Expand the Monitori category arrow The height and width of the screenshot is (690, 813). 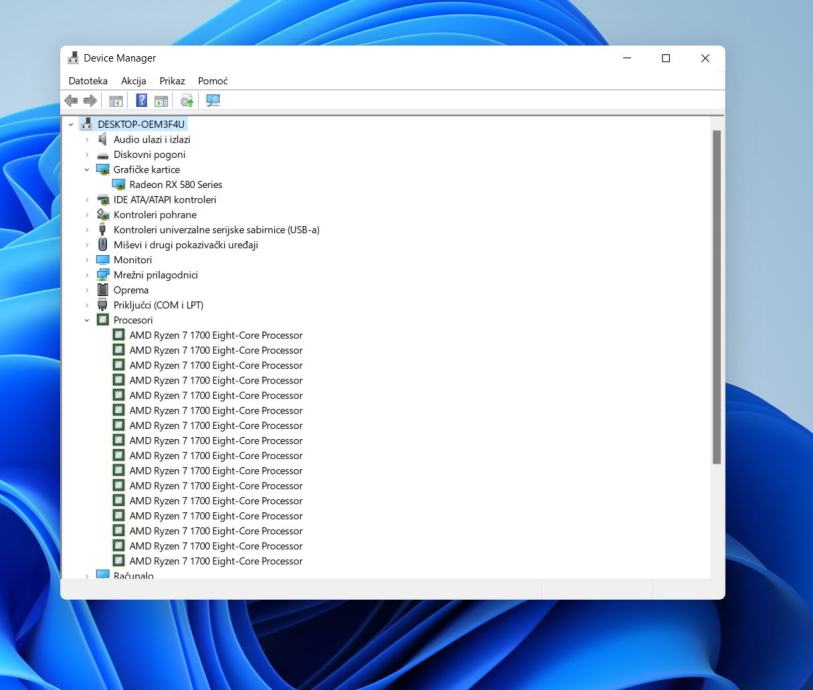(x=87, y=260)
